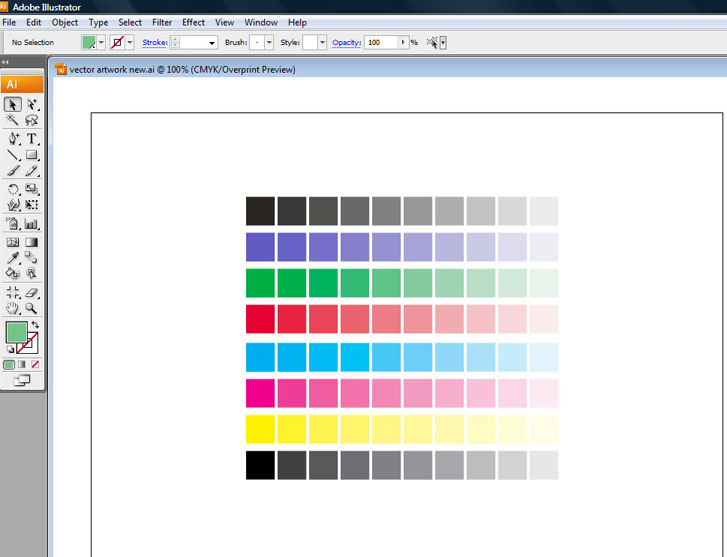Open stroke color dropdown in control bar
This screenshot has width=727, height=557.
click(x=130, y=43)
